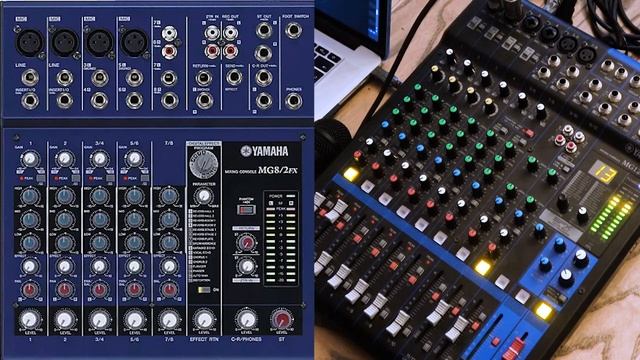Adjust red ST master level knob
The width and height of the screenshot is (640, 360).
click(282, 320)
